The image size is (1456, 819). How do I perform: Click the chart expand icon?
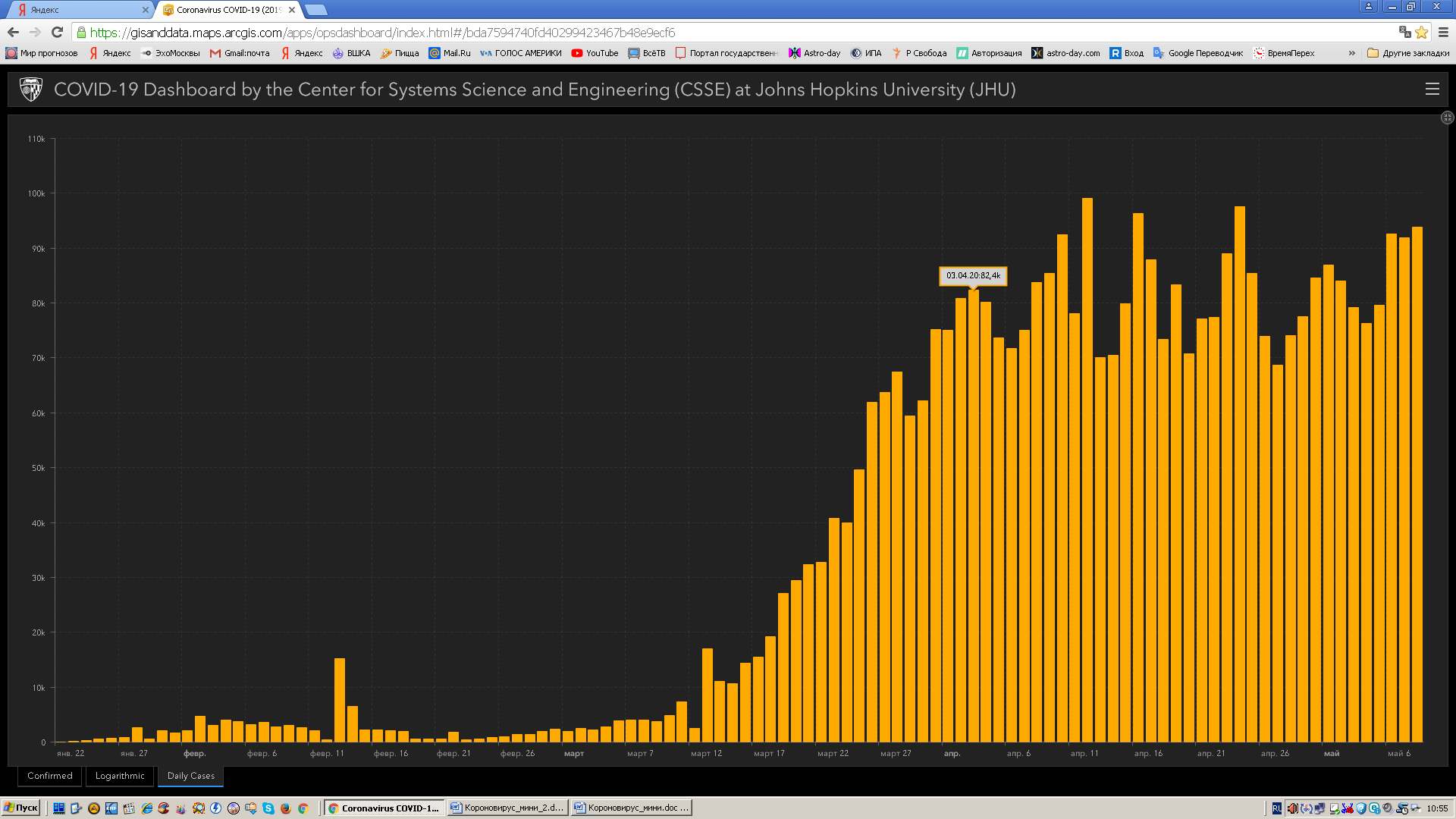coord(1447,118)
